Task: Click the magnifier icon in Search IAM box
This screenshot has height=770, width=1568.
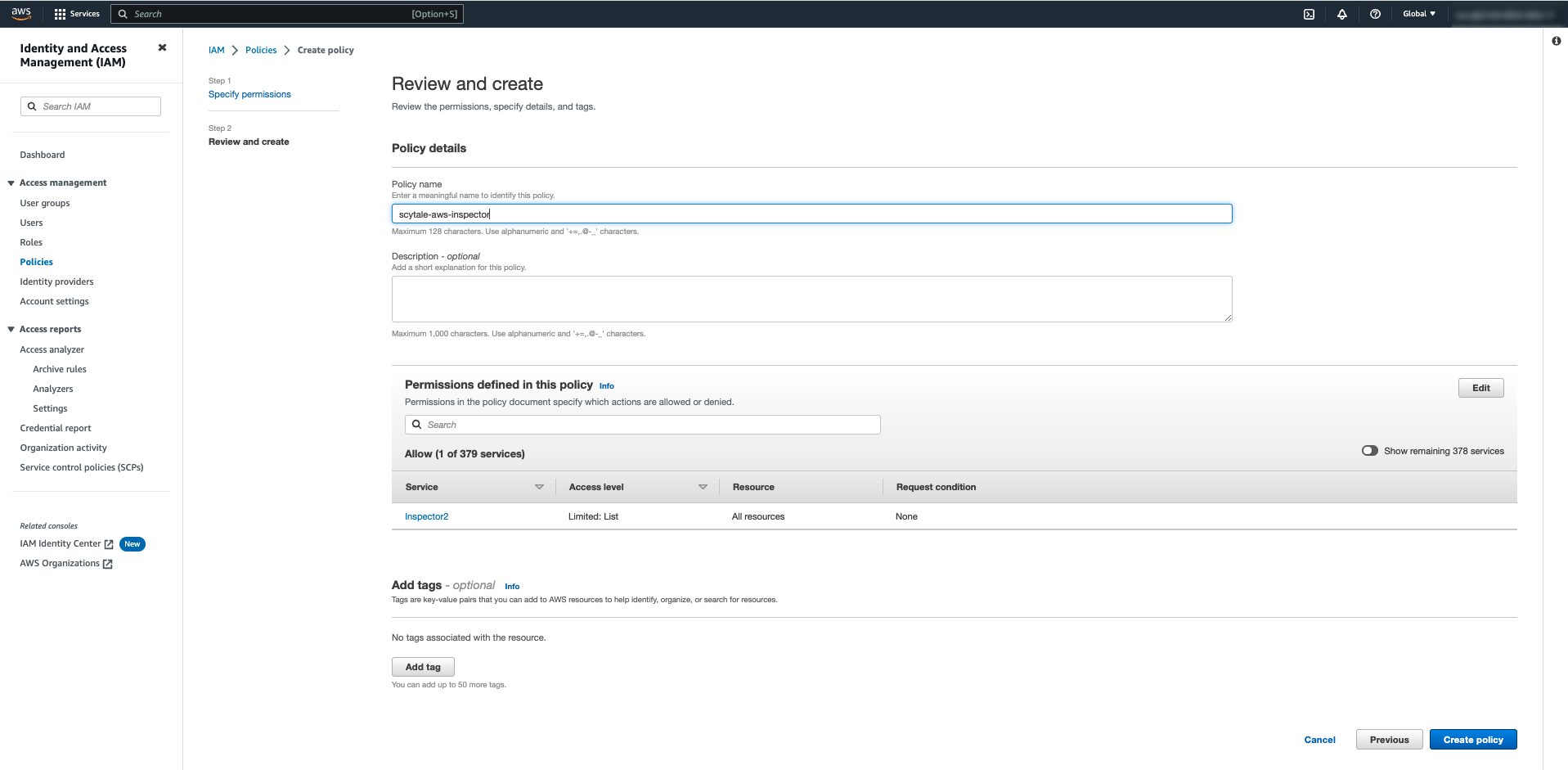Action: point(32,106)
